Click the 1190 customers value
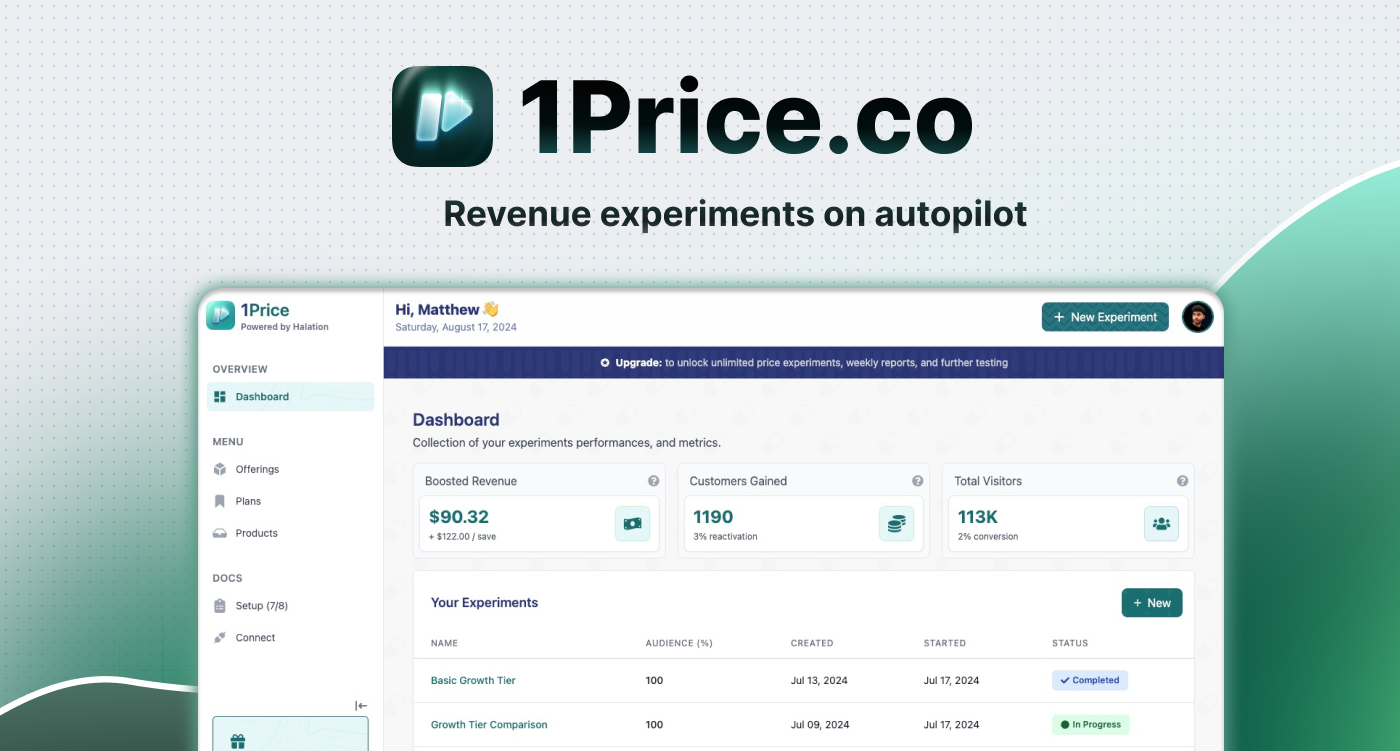Image resolution: width=1400 pixels, height=751 pixels. point(713,517)
